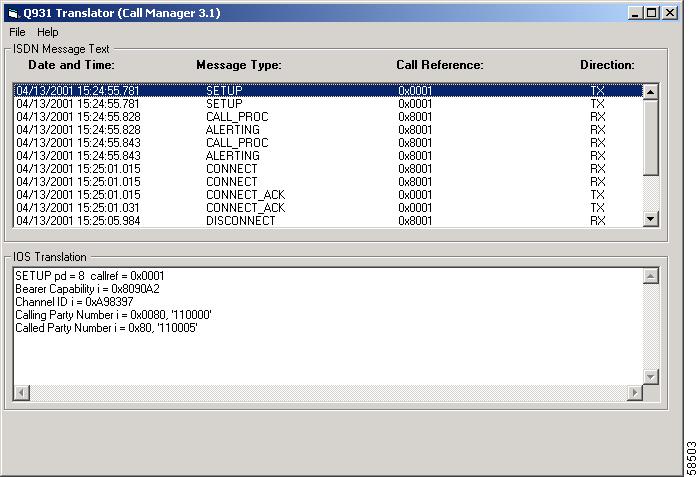Select the CALL_PROC row at 15:24:55.828

point(328,117)
